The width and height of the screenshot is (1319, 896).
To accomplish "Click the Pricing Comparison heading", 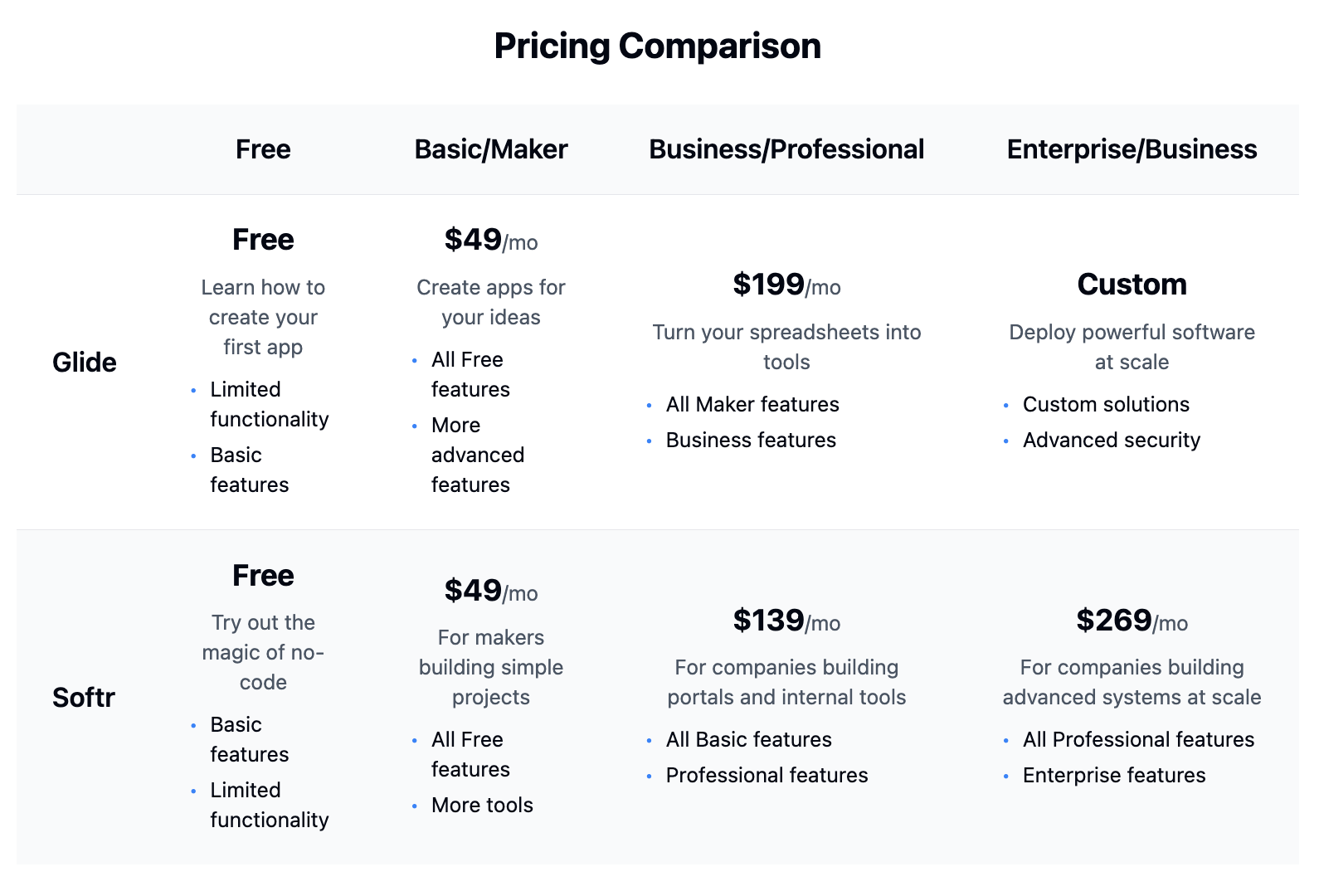I will click(x=657, y=46).
